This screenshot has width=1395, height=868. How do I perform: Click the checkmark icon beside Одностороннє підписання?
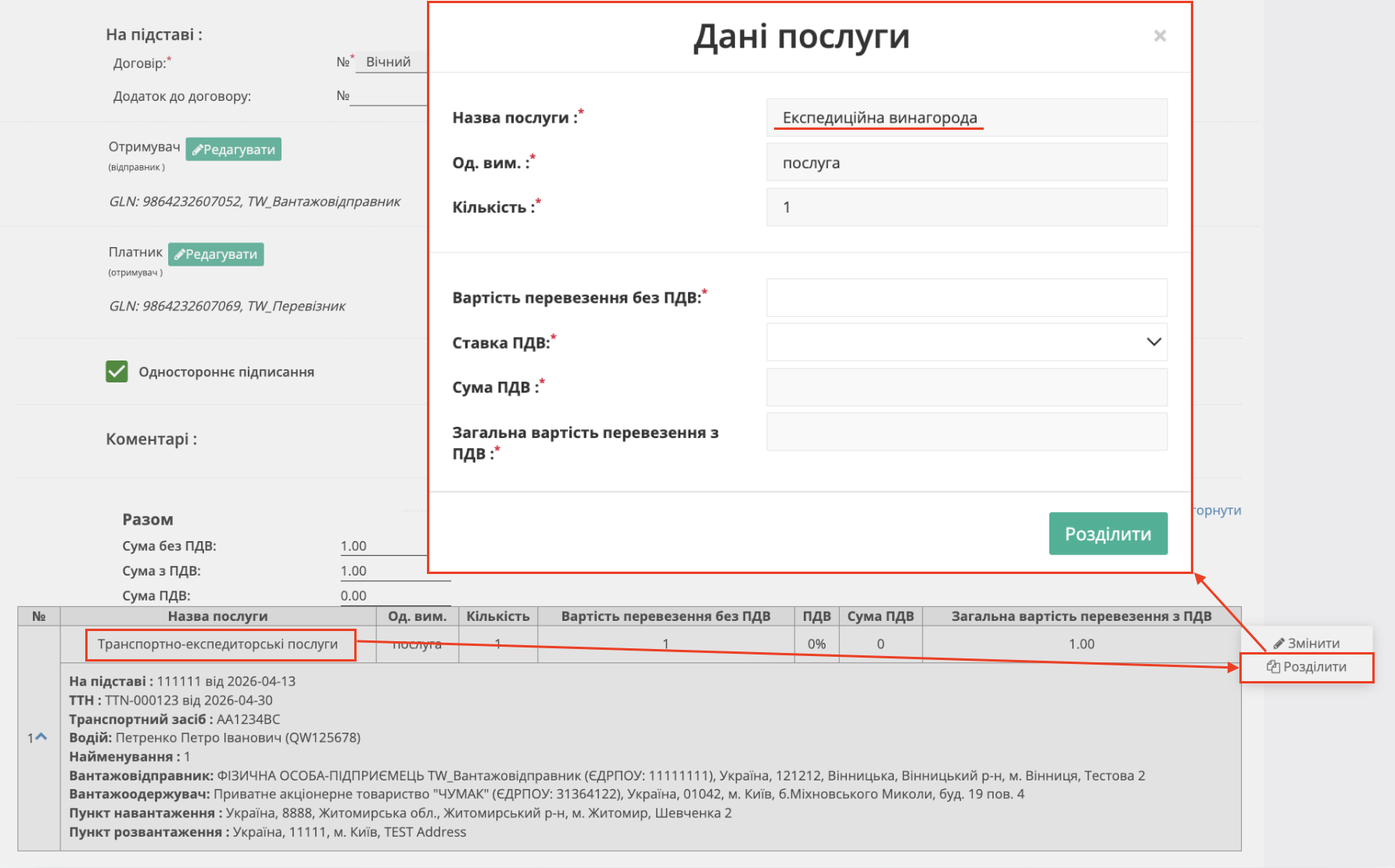116,371
